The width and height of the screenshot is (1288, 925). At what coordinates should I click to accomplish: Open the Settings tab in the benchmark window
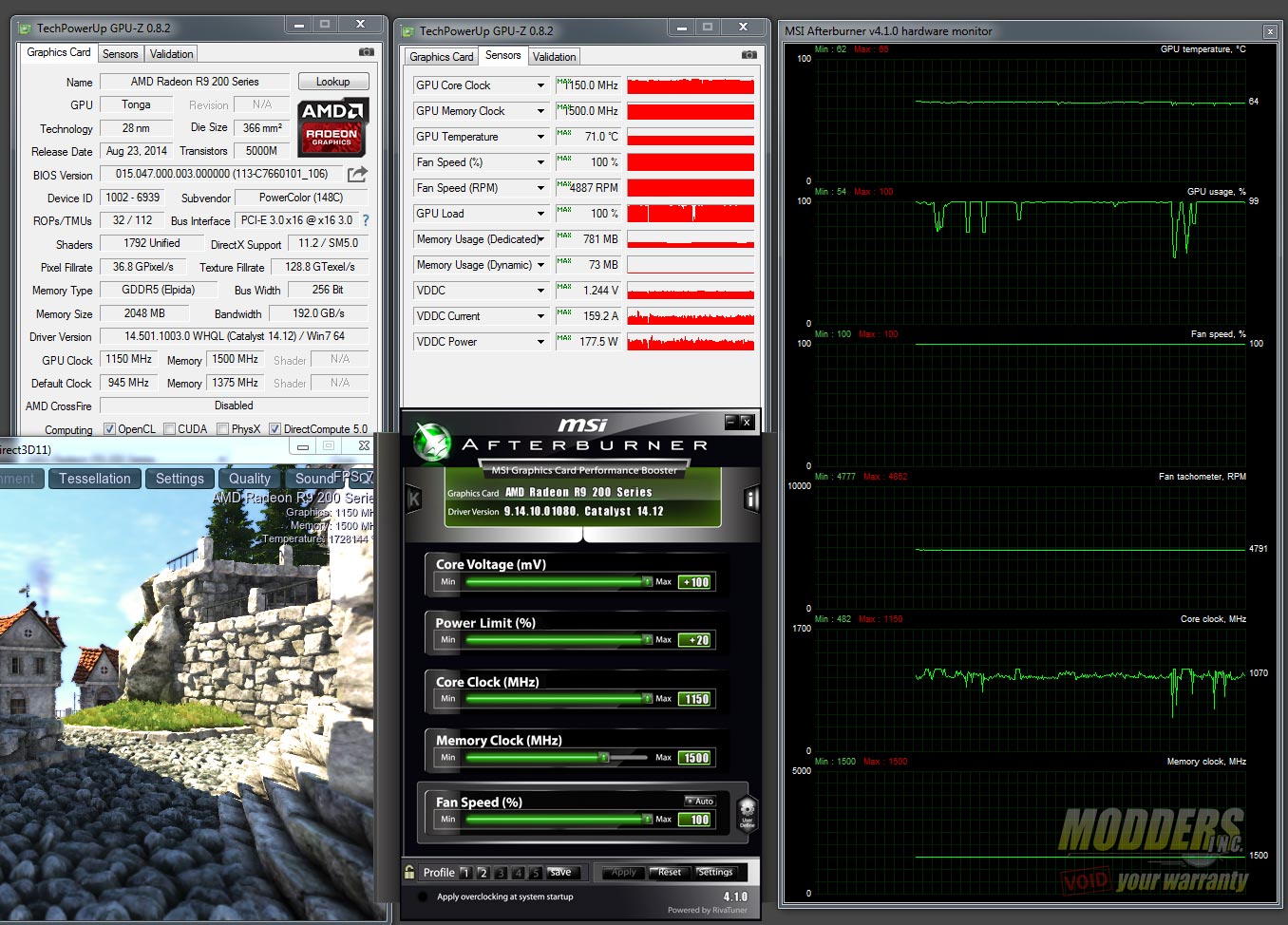click(x=180, y=479)
